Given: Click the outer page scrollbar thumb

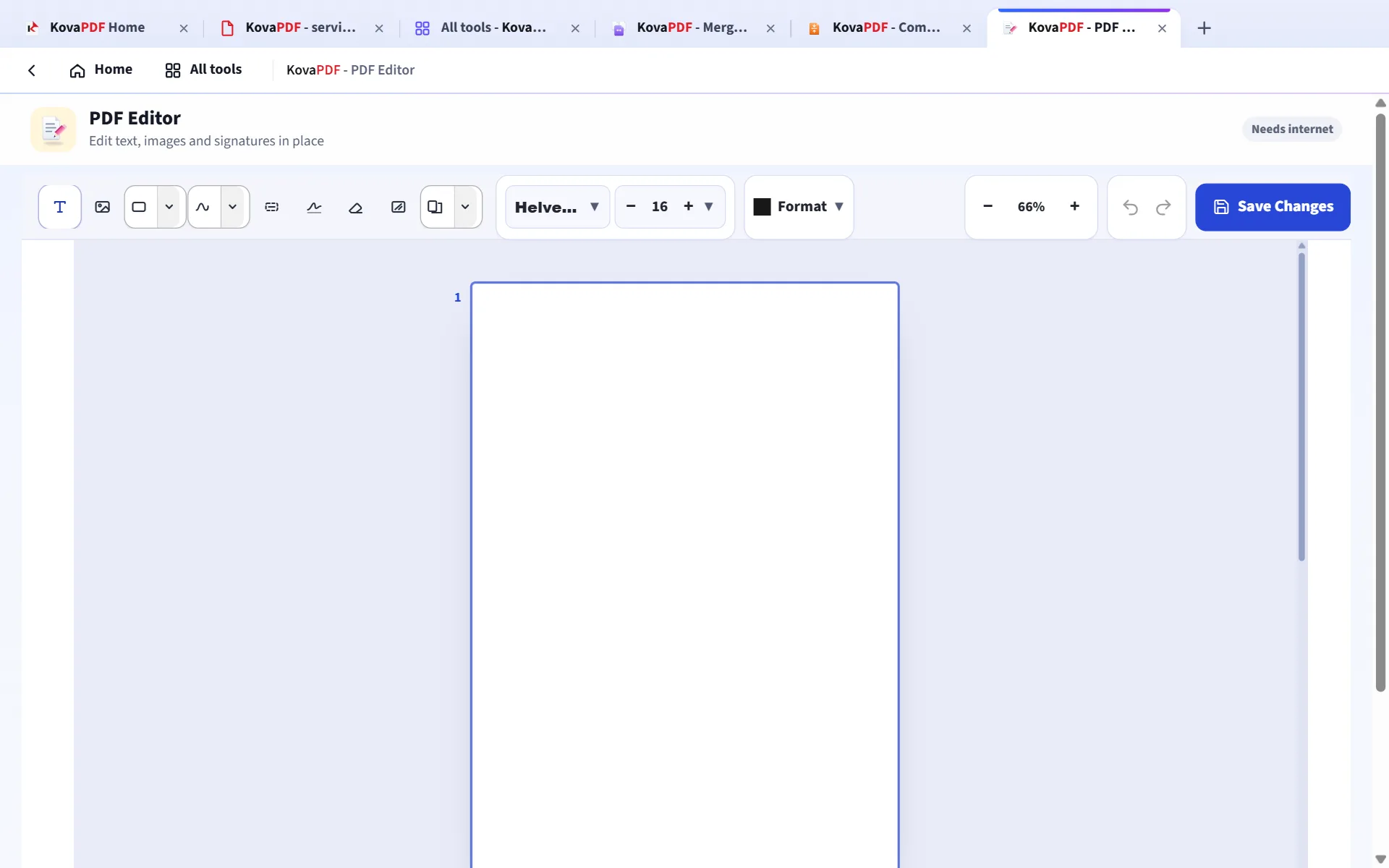Looking at the screenshot, I should 1380,402.
